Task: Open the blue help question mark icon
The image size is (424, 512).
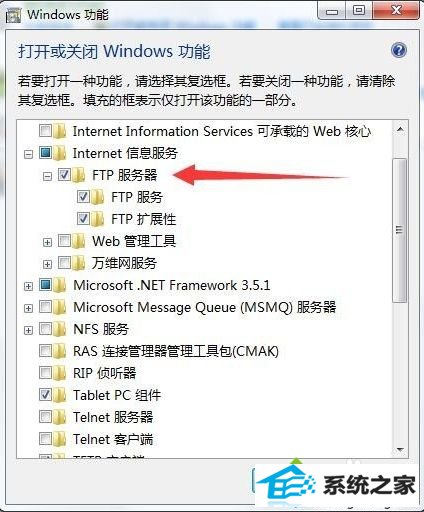Action: 399,50
